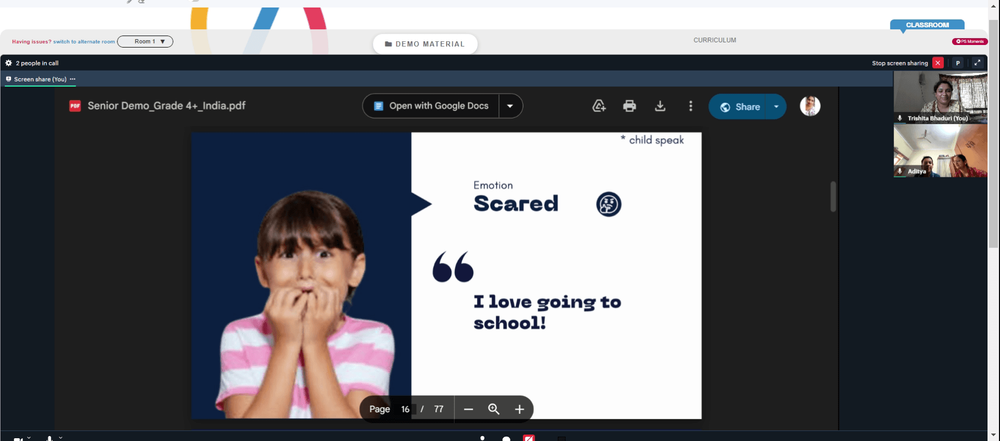The image size is (1000, 441).
Task: Toggle fullscreen expand icon in call header
Action: point(978,63)
